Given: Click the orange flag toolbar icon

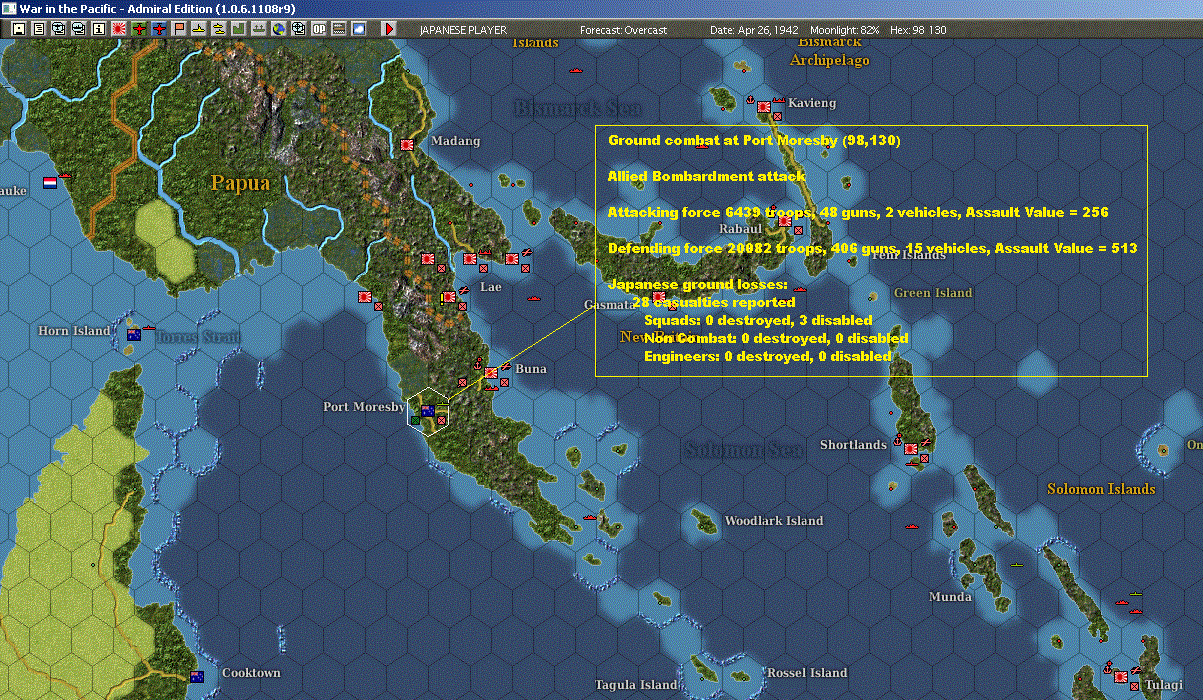Looking at the screenshot, I should click(180, 29).
